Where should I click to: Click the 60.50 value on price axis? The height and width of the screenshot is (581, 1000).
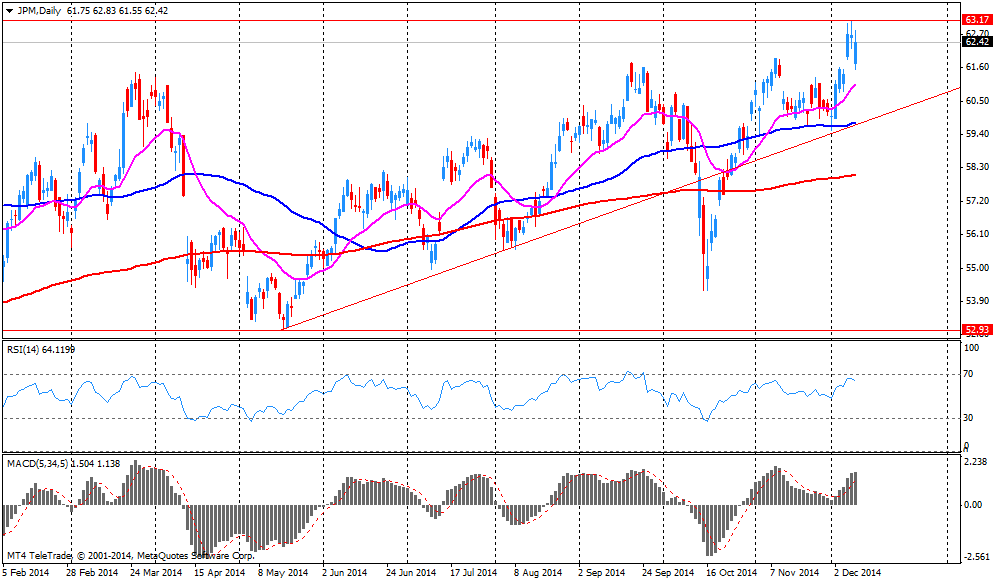[x=975, y=100]
